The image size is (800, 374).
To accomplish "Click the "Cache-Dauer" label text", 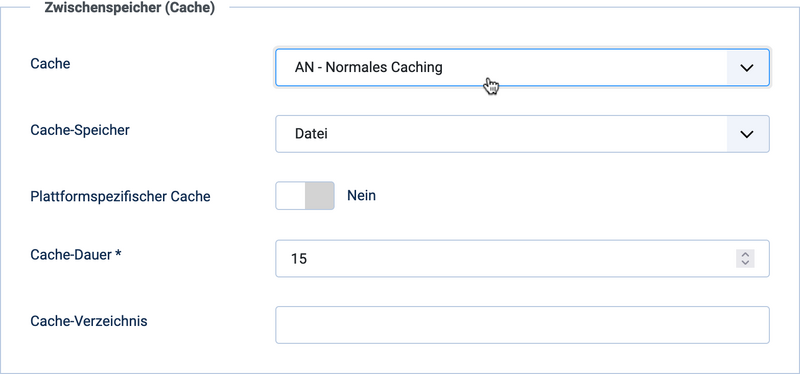I will point(71,255).
